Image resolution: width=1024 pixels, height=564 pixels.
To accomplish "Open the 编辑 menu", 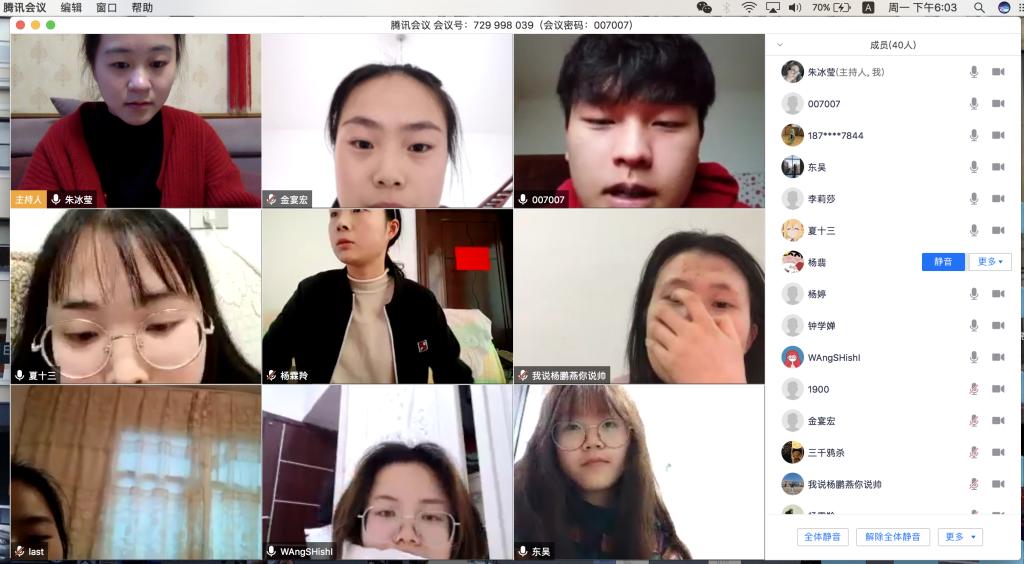I will click(71, 8).
